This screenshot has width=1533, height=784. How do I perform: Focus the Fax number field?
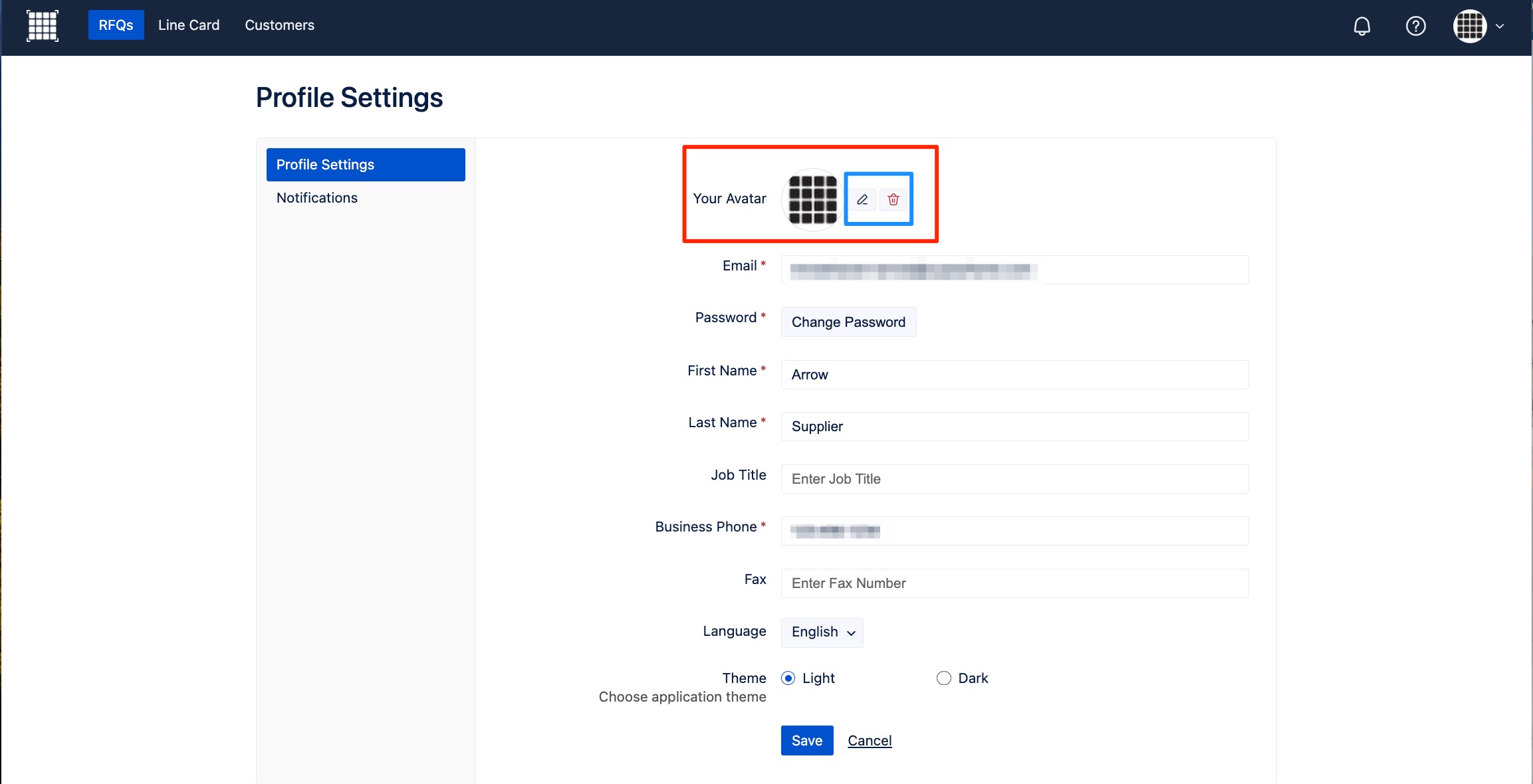pos(1014,583)
